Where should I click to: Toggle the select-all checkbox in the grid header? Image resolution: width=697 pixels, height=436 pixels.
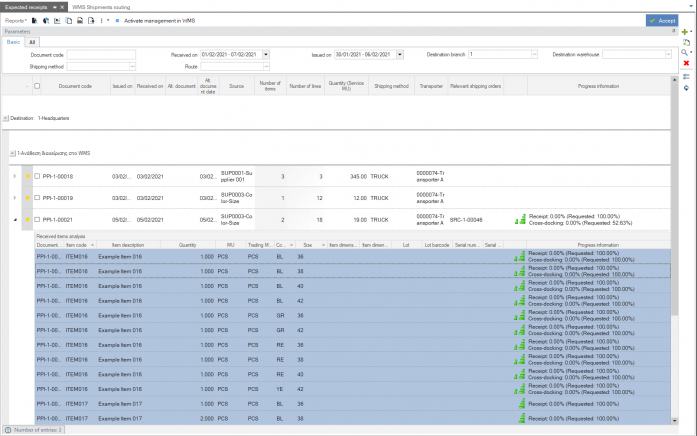click(37, 86)
